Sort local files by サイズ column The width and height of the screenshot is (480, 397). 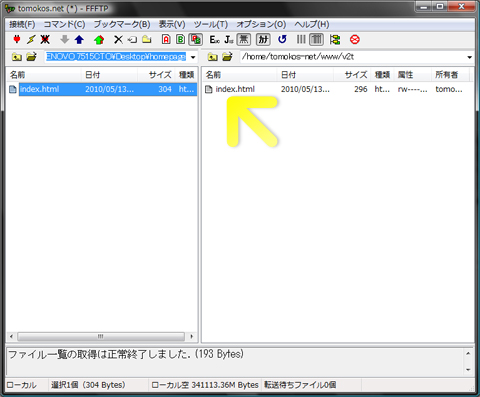coord(156,75)
